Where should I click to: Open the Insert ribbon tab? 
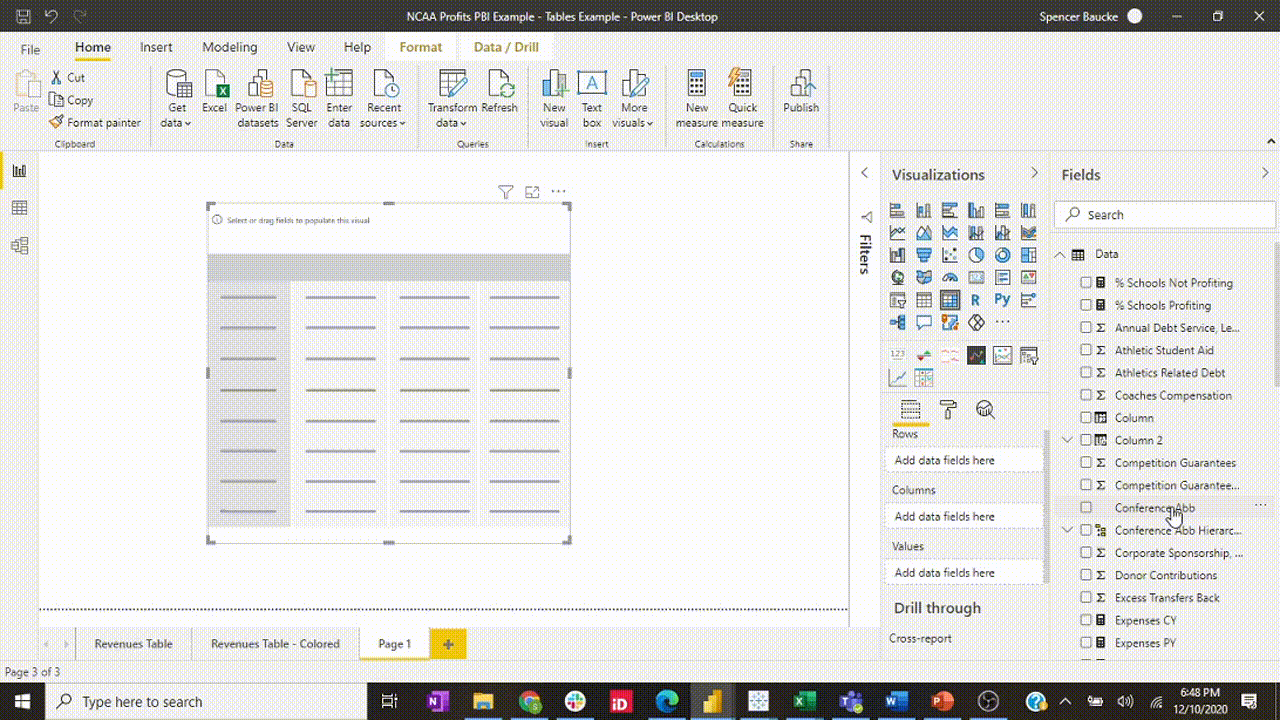156,47
